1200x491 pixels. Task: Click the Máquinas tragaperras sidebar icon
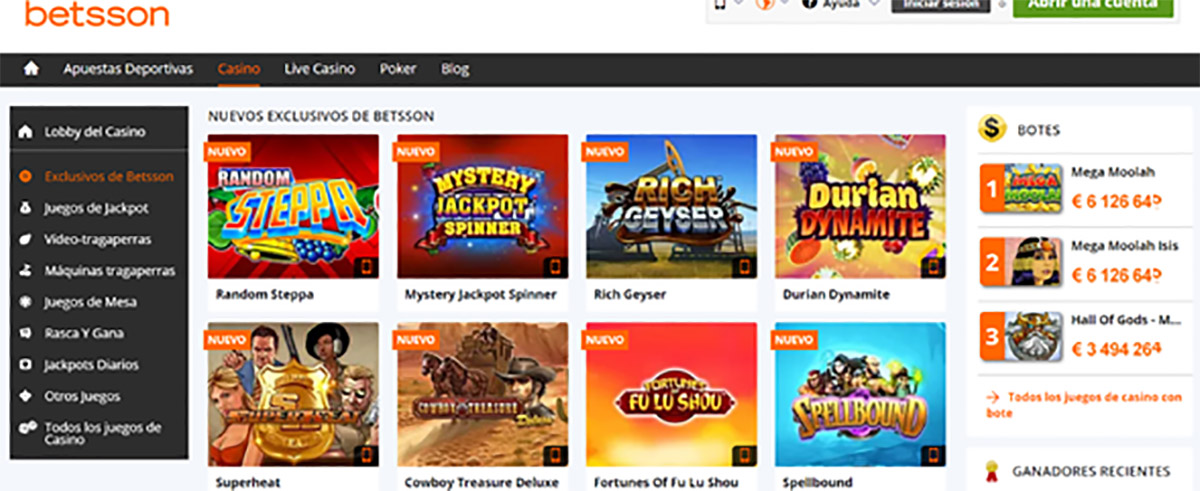[26, 271]
